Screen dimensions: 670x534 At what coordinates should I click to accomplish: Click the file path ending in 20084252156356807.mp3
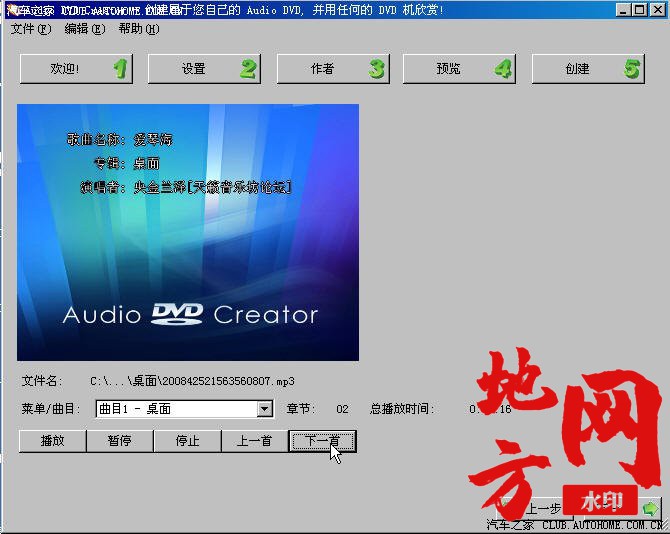click(192, 381)
